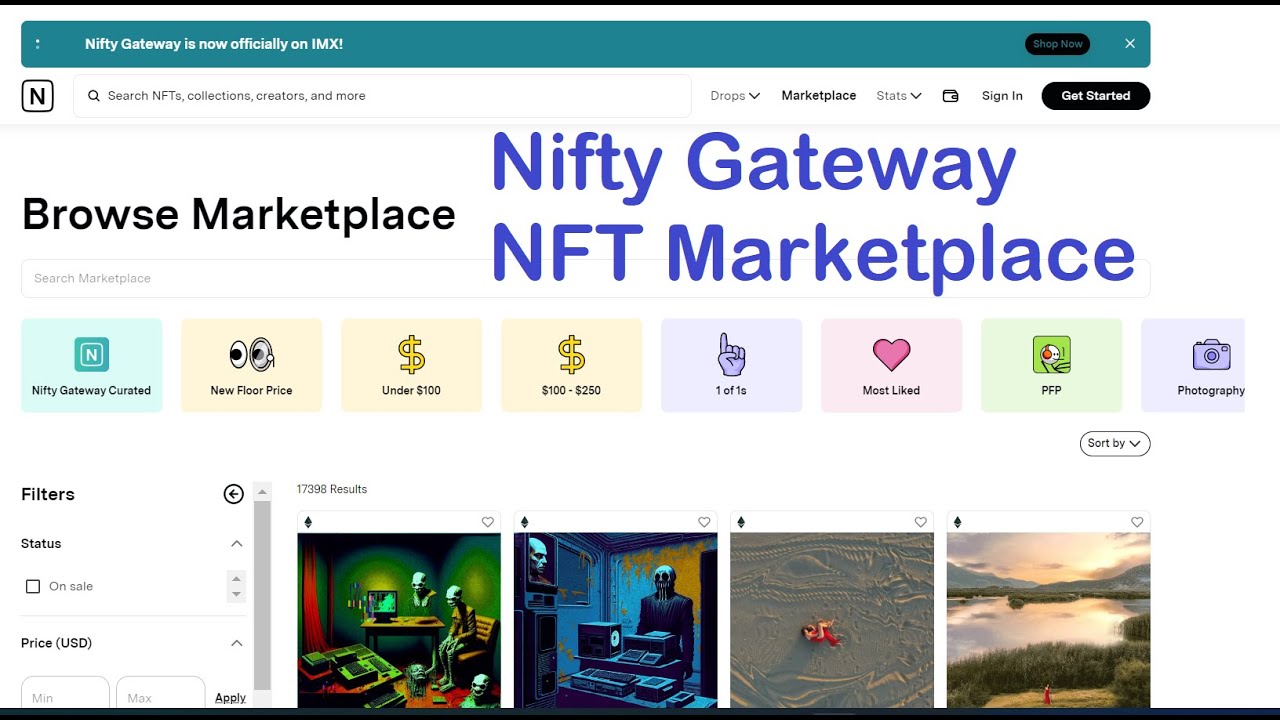Like the blue robot computer NFT

[704, 522]
